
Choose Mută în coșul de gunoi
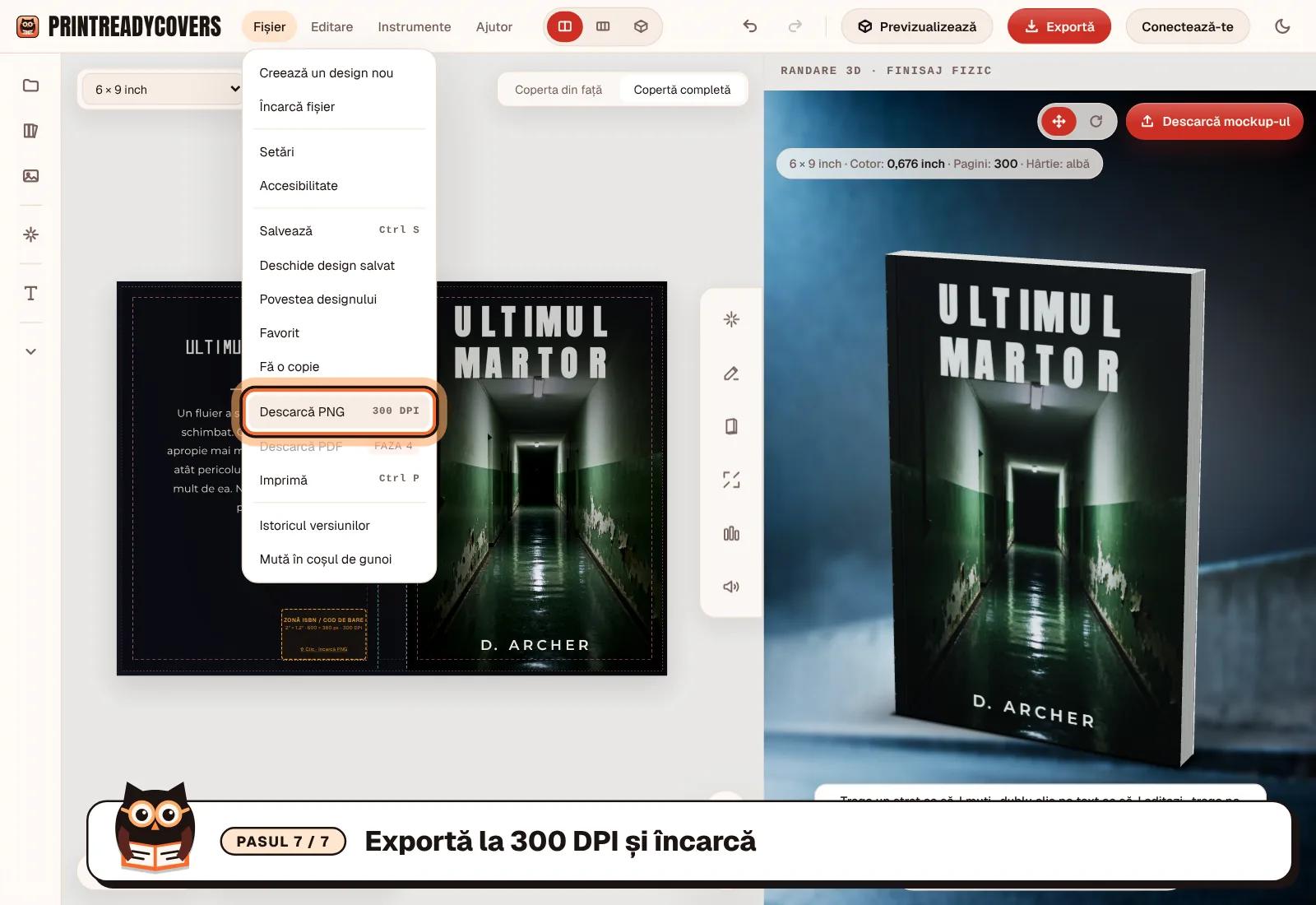(x=339, y=559)
